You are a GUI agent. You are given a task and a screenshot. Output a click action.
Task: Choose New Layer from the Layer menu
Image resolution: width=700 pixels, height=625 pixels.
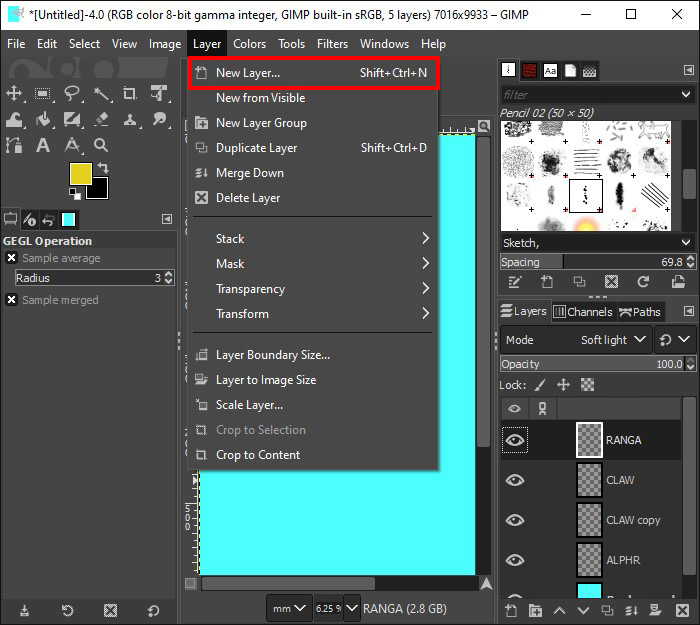tap(312, 73)
